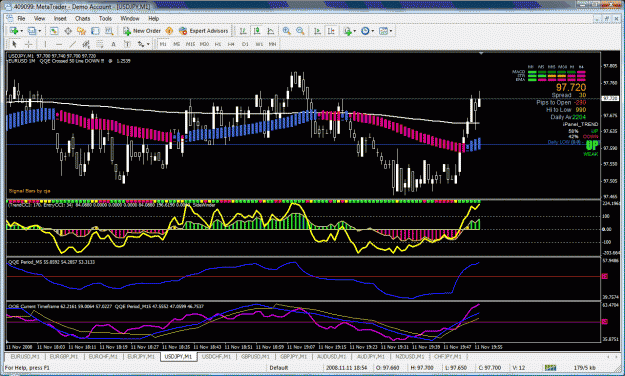This screenshot has width=625, height=376.
Task: Select the Text tool (A icon)
Action: coord(114,44)
